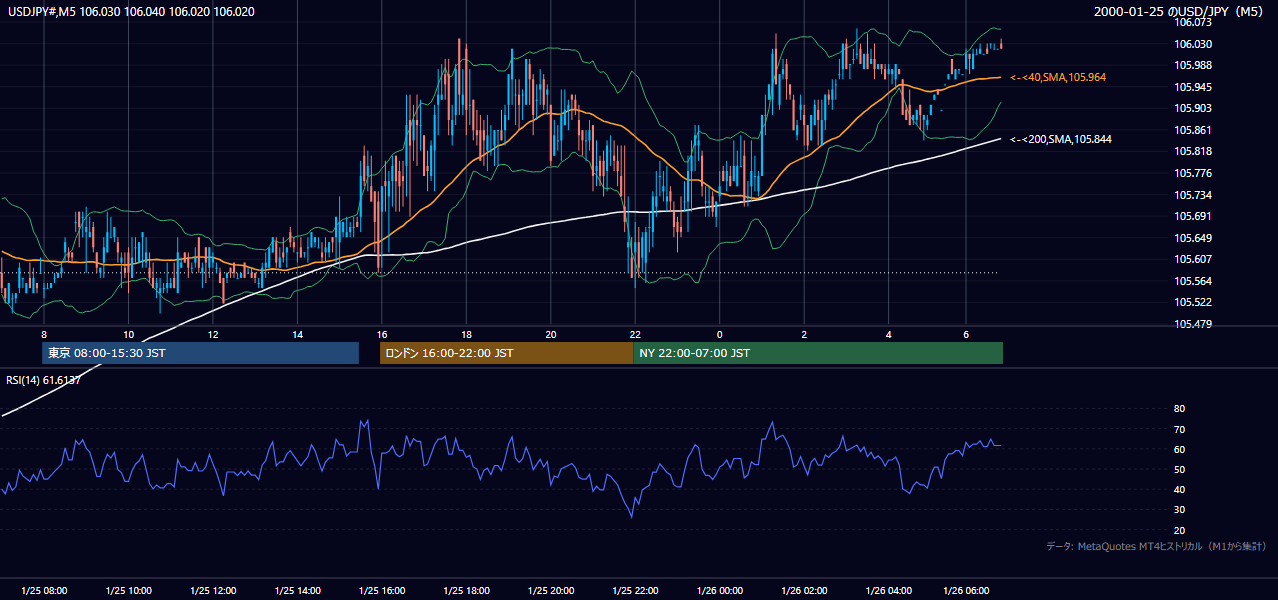Click the RSI 30 level label
Screen dimensions: 1278x600
coord(1179,510)
